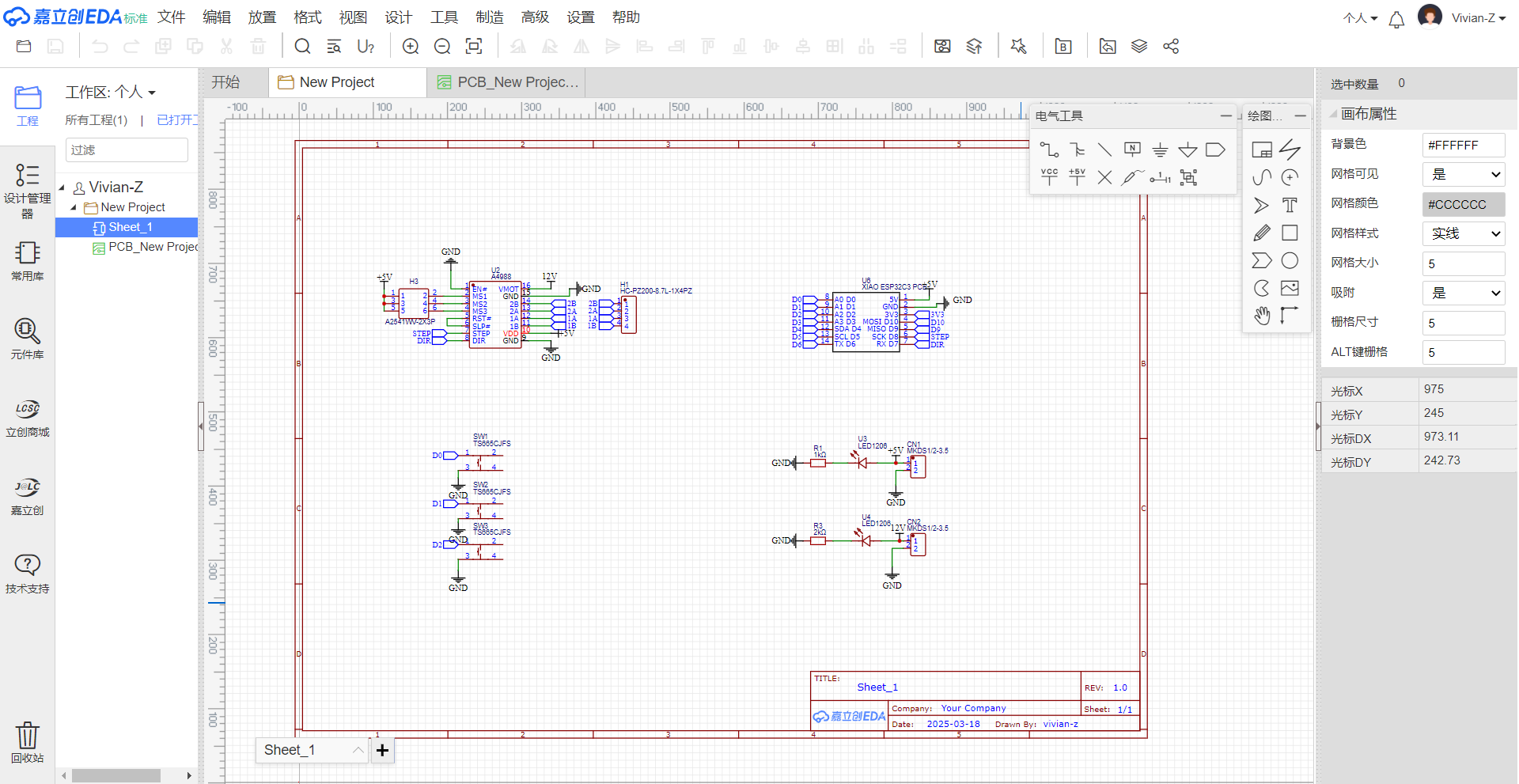Click the 过滤 filter input field
Image resolution: width=1519 pixels, height=784 pixels.
[x=127, y=150]
